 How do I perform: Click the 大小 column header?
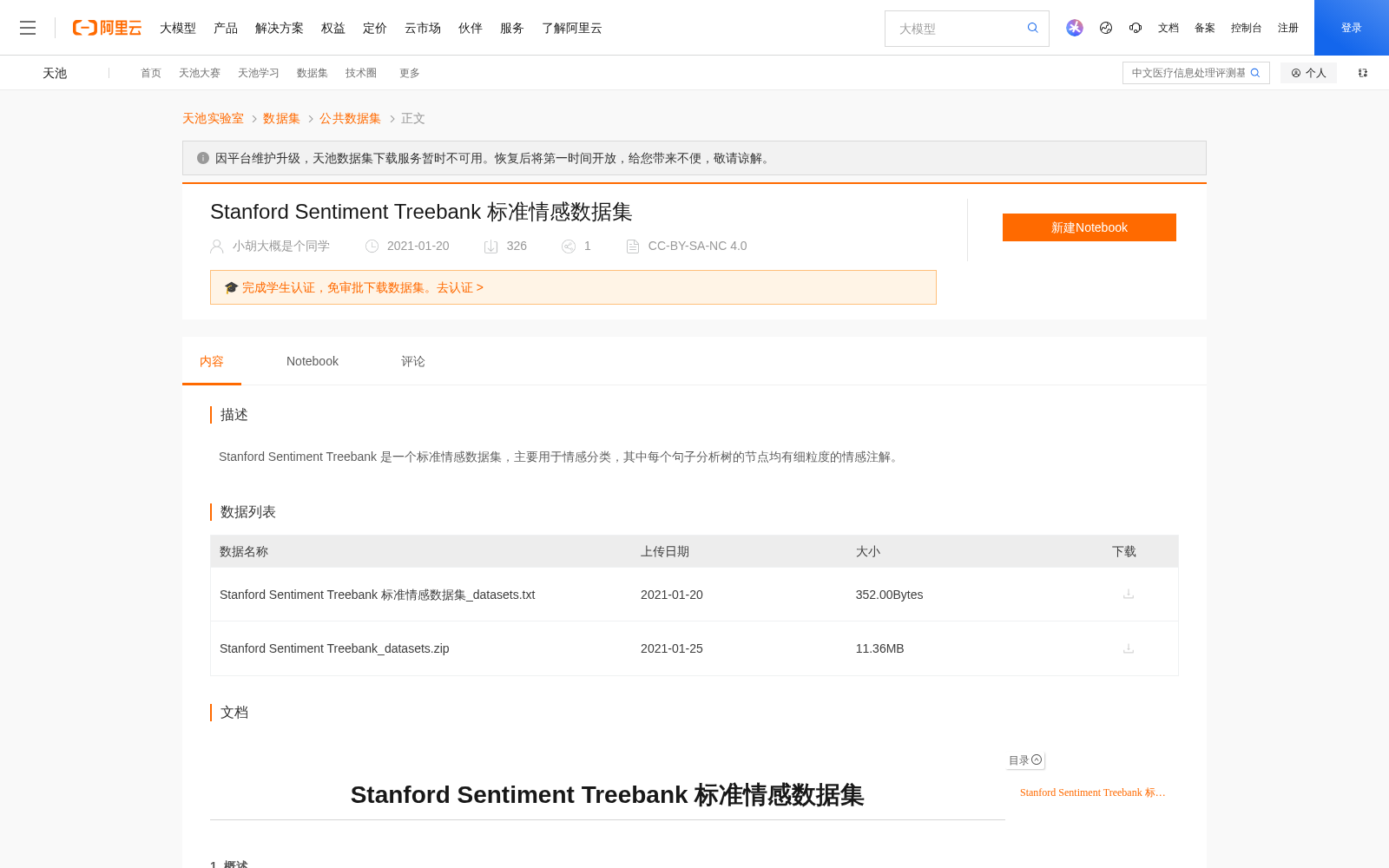pyautogui.click(x=868, y=551)
